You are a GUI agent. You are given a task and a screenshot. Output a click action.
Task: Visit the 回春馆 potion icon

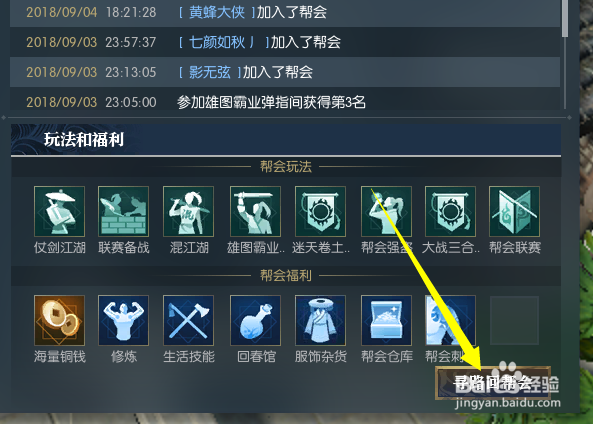click(x=255, y=320)
